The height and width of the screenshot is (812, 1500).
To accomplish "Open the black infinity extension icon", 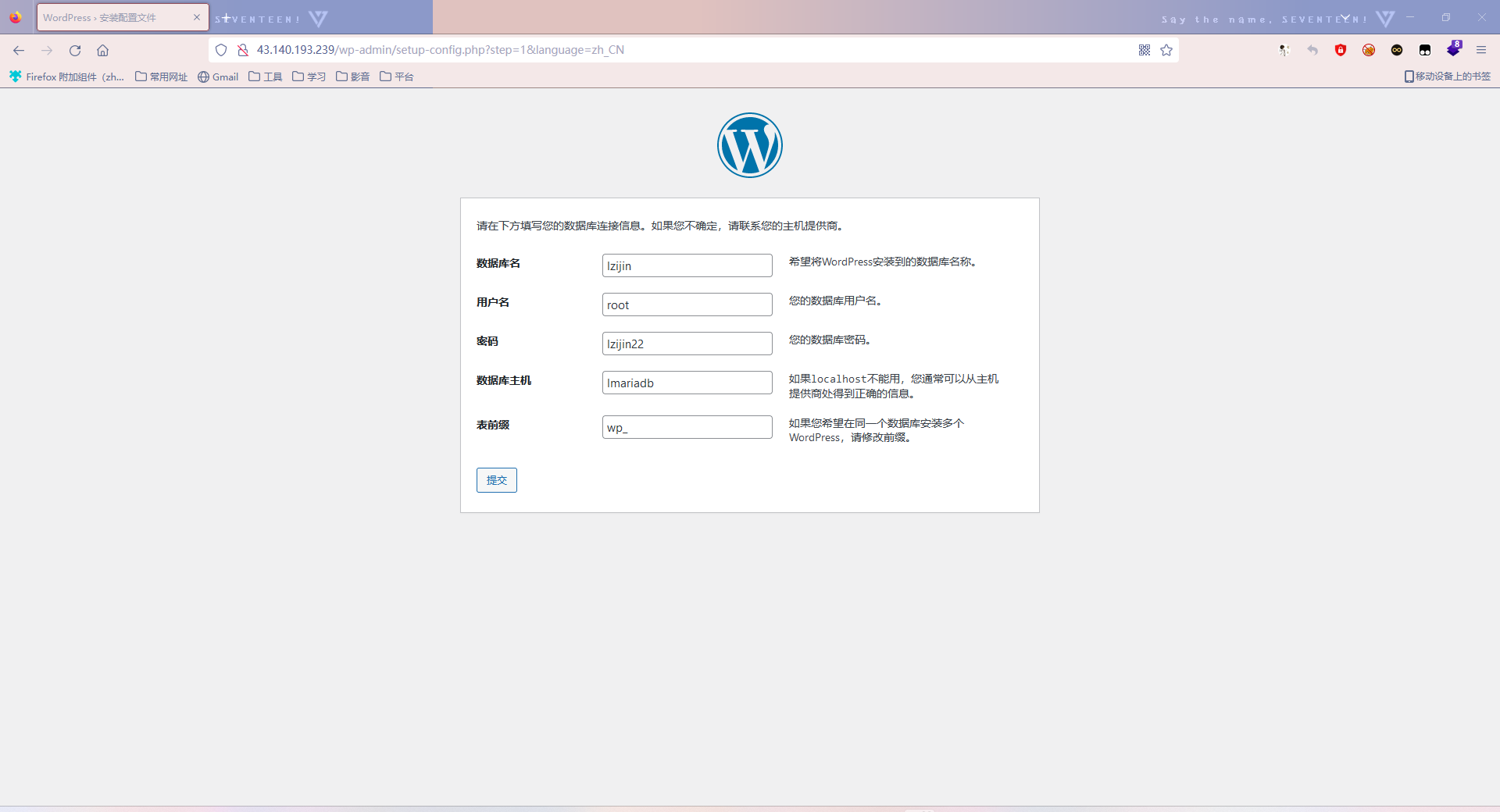I will [1397, 50].
